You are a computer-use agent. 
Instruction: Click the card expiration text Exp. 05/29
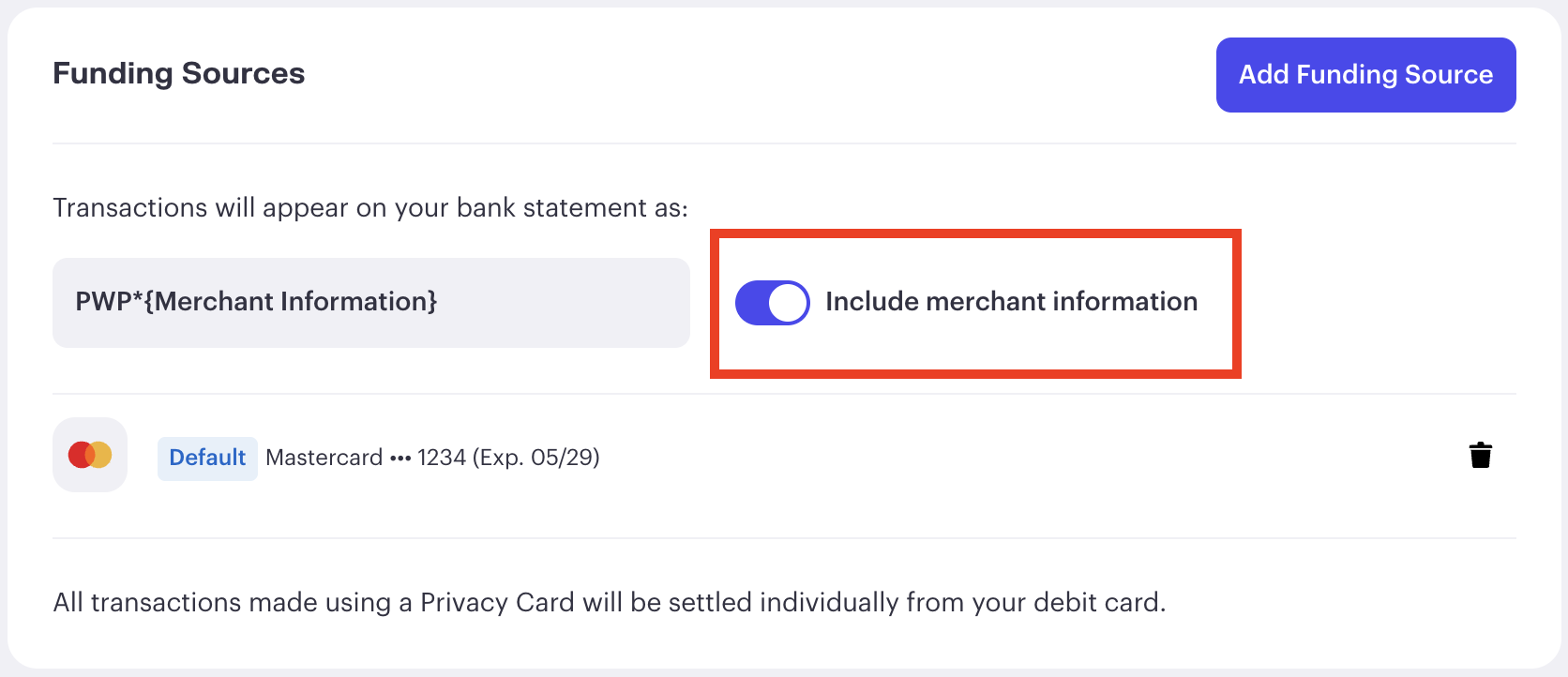[536, 458]
